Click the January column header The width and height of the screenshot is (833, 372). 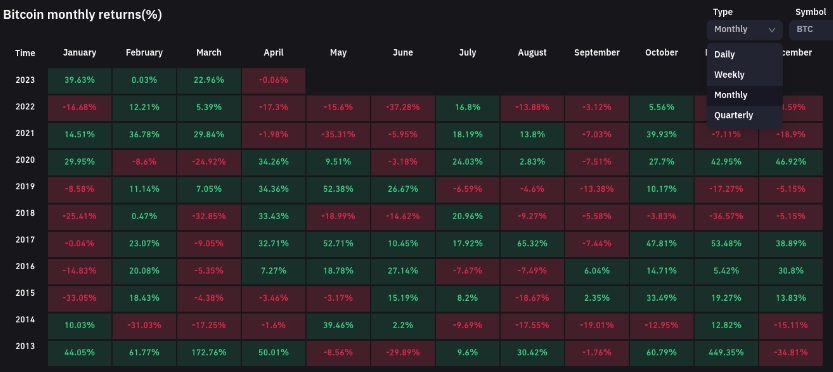(x=80, y=53)
